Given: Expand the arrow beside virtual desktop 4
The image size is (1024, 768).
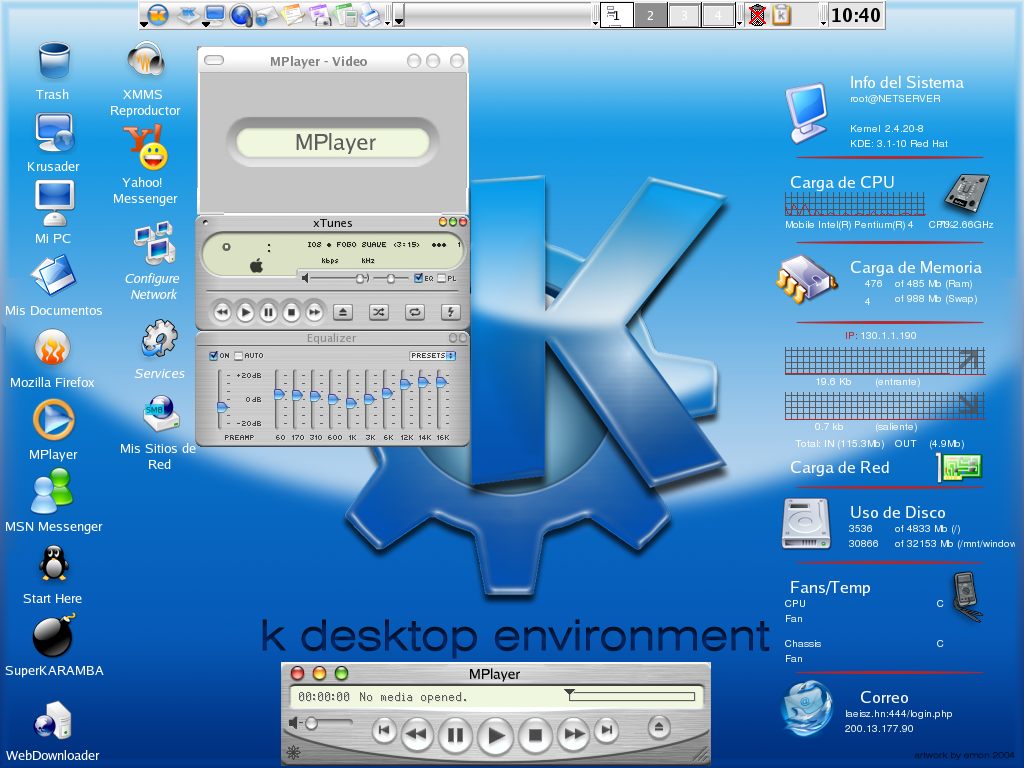Looking at the screenshot, I should pyautogui.click(x=739, y=24).
